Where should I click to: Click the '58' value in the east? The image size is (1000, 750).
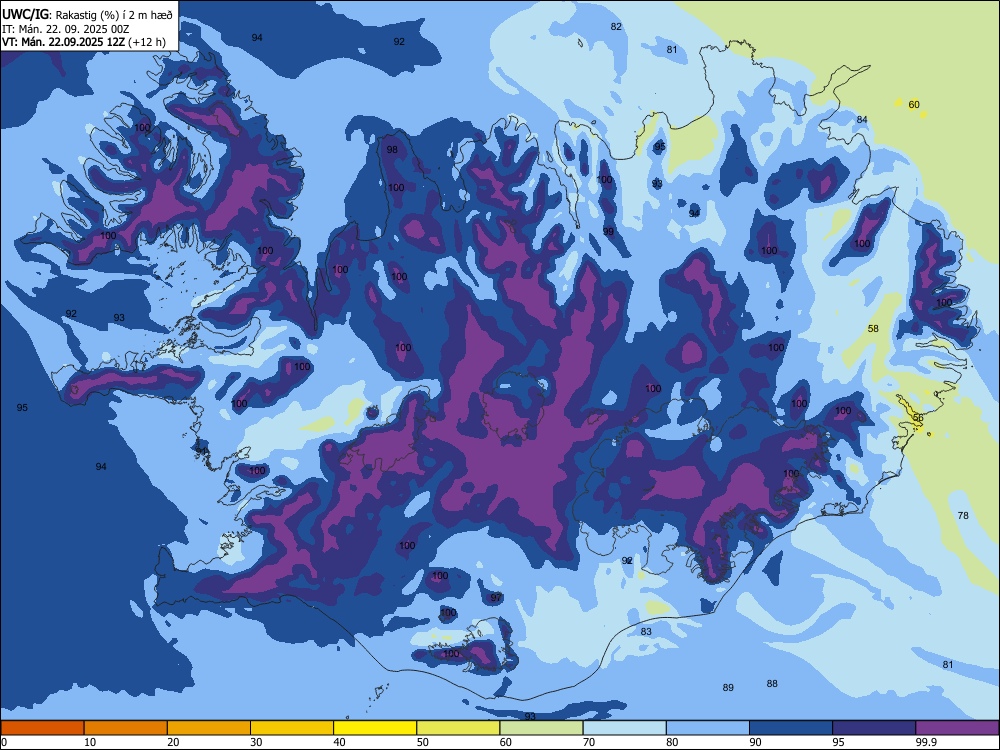click(x=873, y=328)
